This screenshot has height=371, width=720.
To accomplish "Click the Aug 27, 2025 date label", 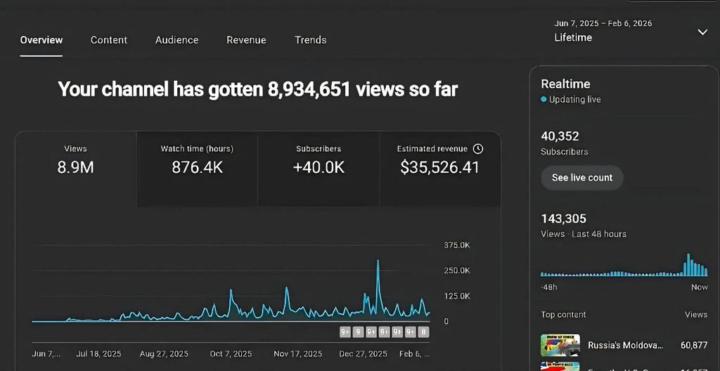I will (x=164, y=354).
